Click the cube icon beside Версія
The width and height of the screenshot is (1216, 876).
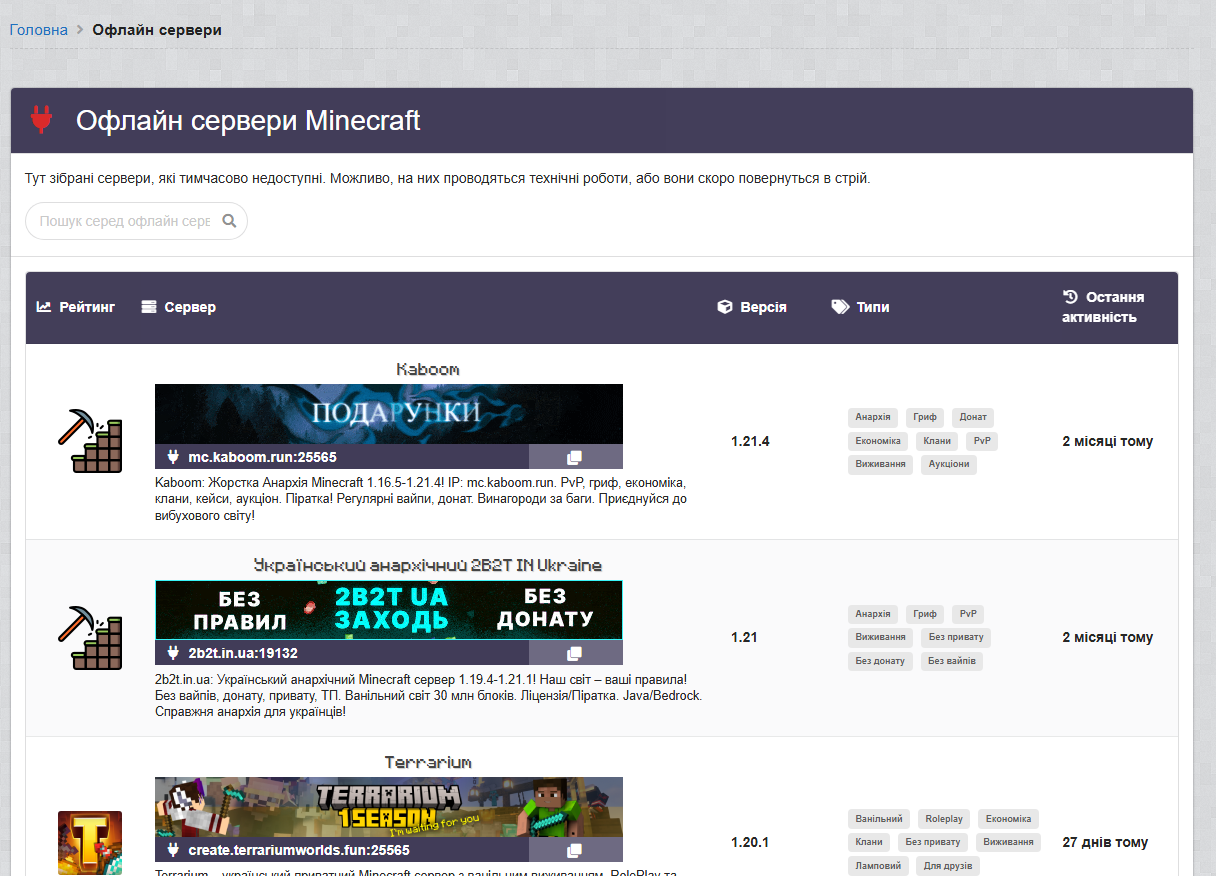[x=725, y=307]
